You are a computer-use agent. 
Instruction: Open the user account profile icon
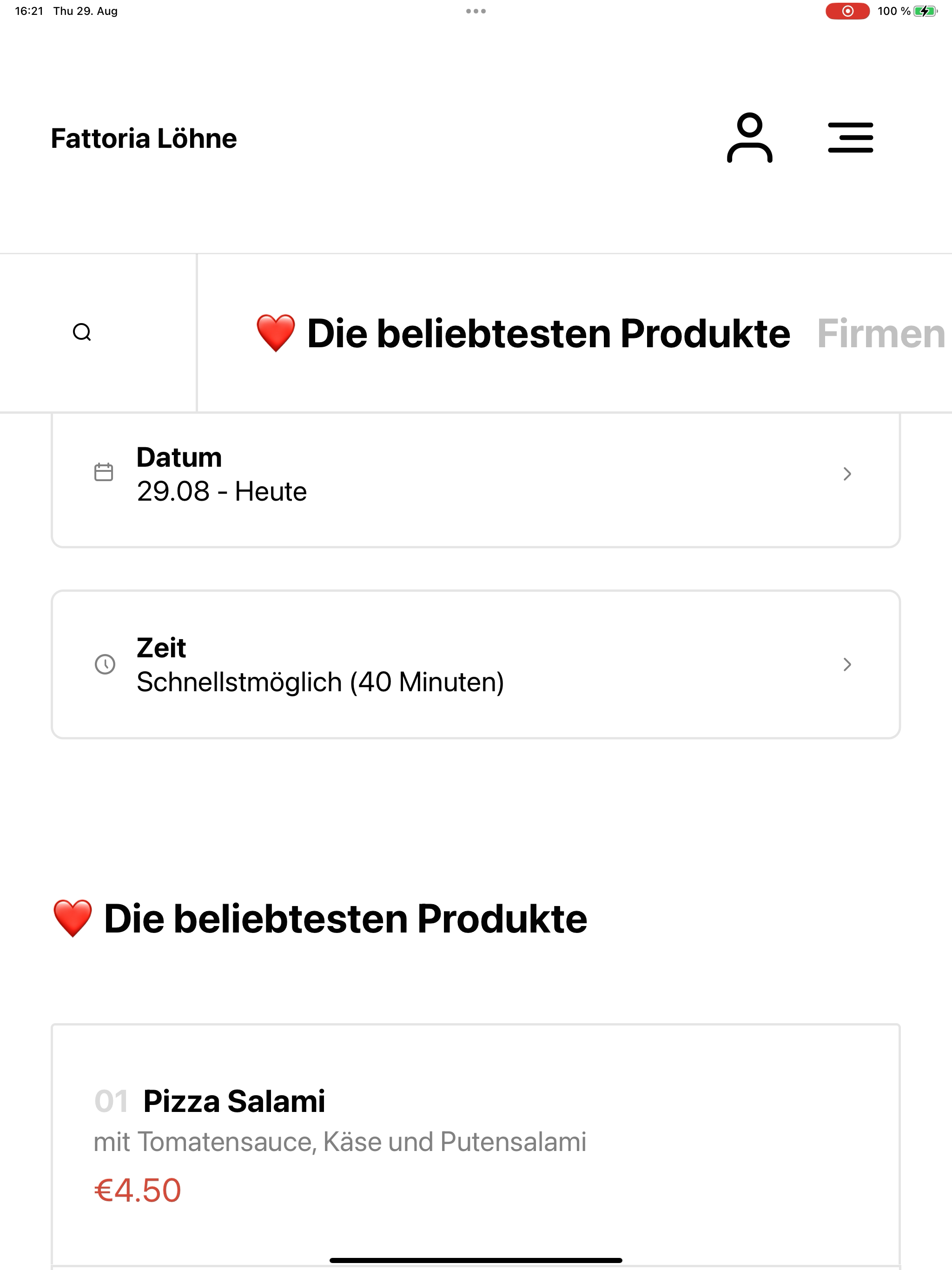tap(749, 138)
